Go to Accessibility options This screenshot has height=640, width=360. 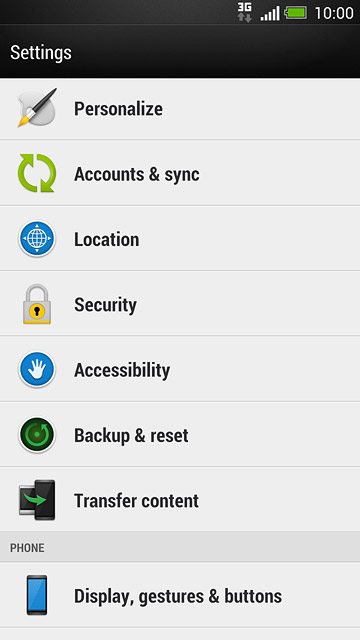pos(180,369)
